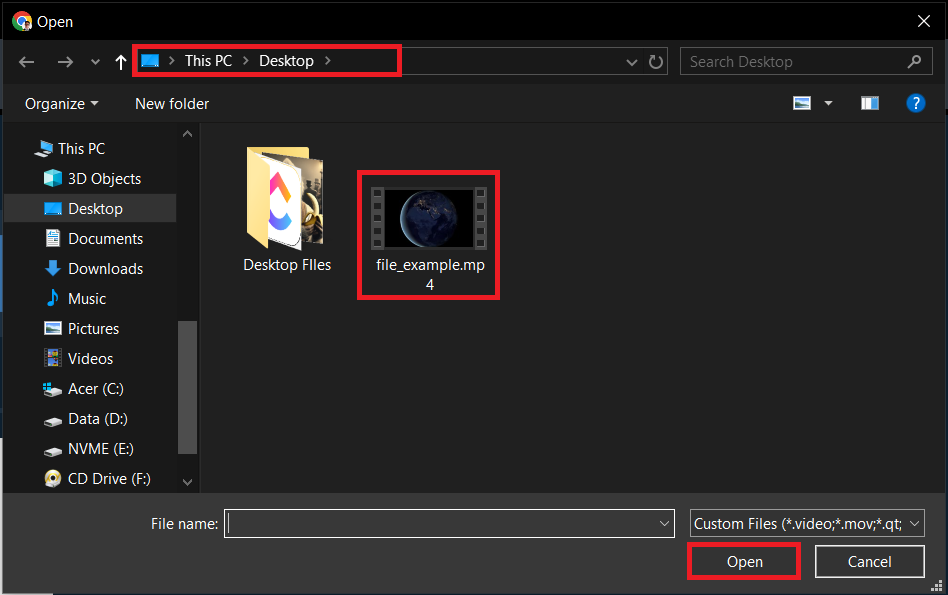Viewport: 948px width, 595px height.
Task: Create a New folder
Action: [171, 103]
